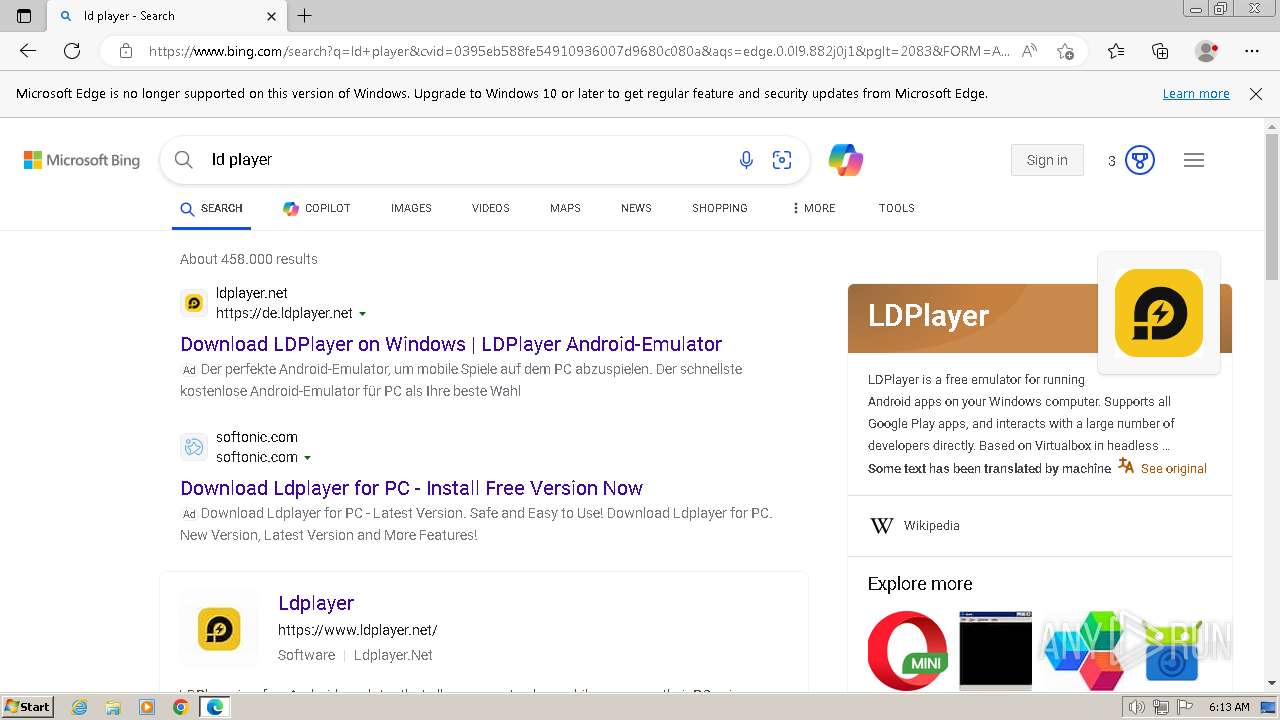1280x720 pixels.
Task: Open the tab actions menu icon
Action: coord(24,15)
